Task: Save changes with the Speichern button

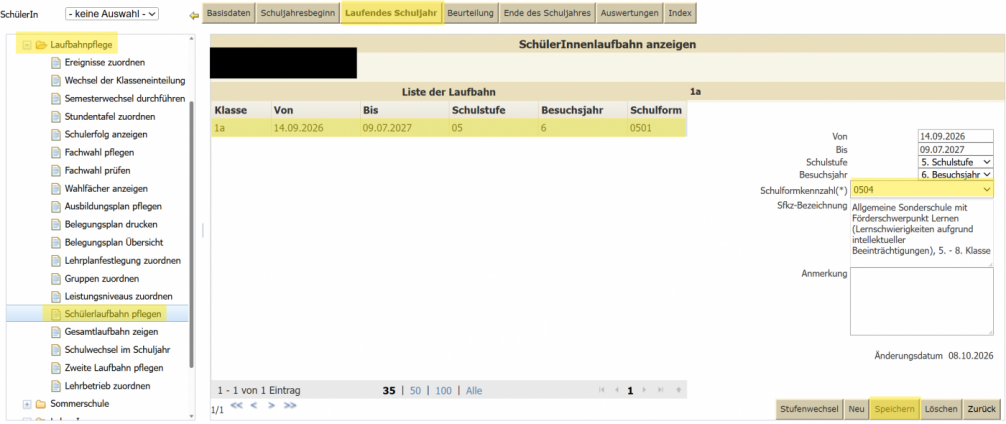Action: 894,409
